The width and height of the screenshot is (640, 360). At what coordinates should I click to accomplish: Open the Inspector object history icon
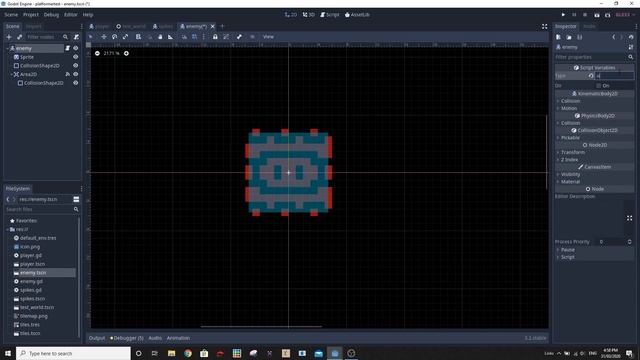click(x=631, y=37)
